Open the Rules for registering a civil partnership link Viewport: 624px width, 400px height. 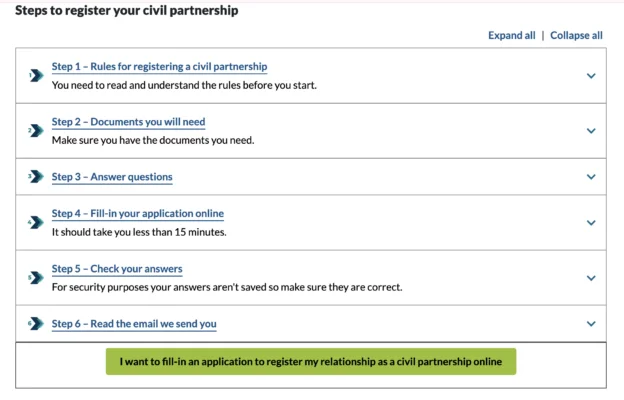pos(160,67)
